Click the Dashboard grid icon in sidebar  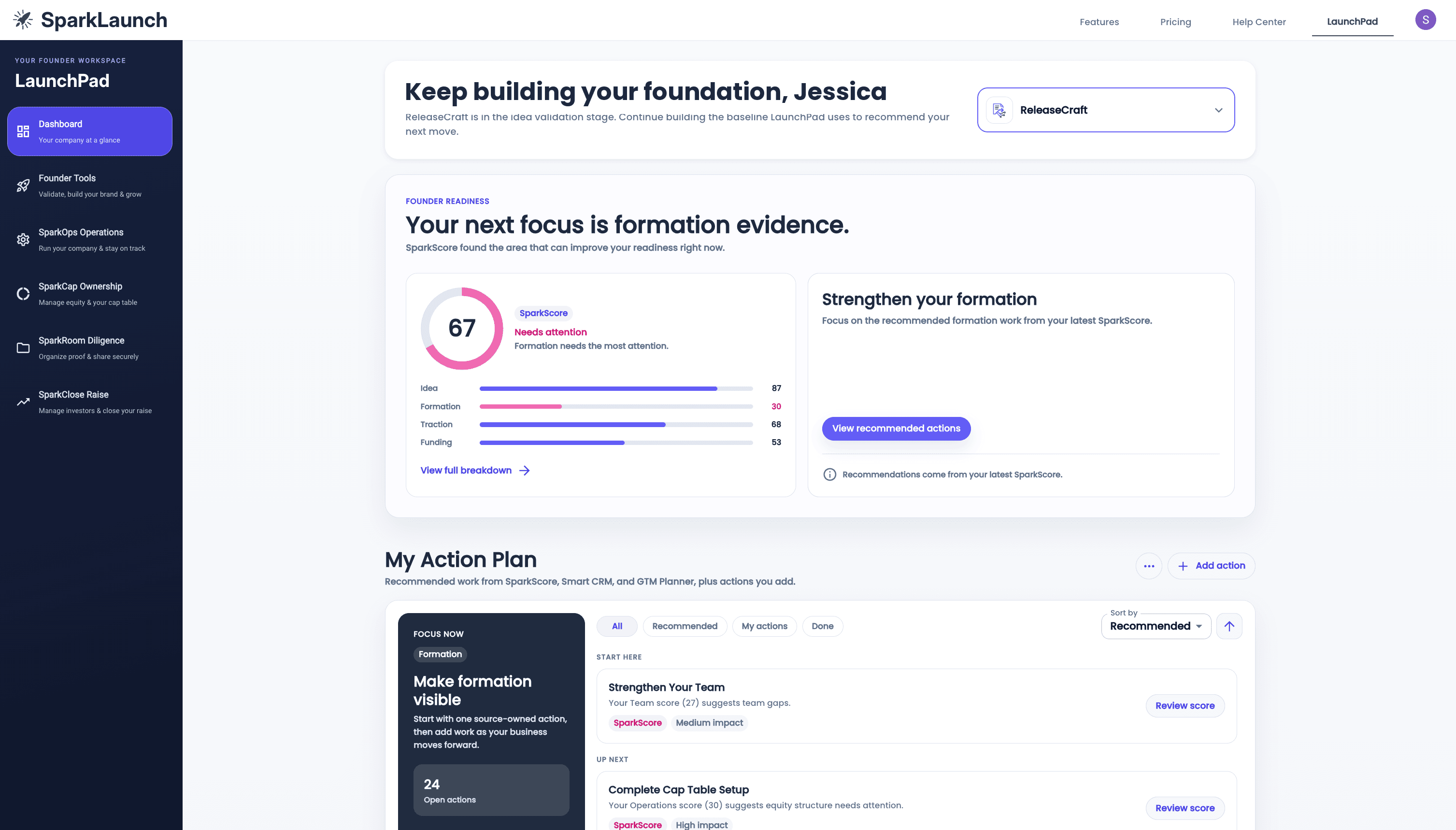coord(23,132)
